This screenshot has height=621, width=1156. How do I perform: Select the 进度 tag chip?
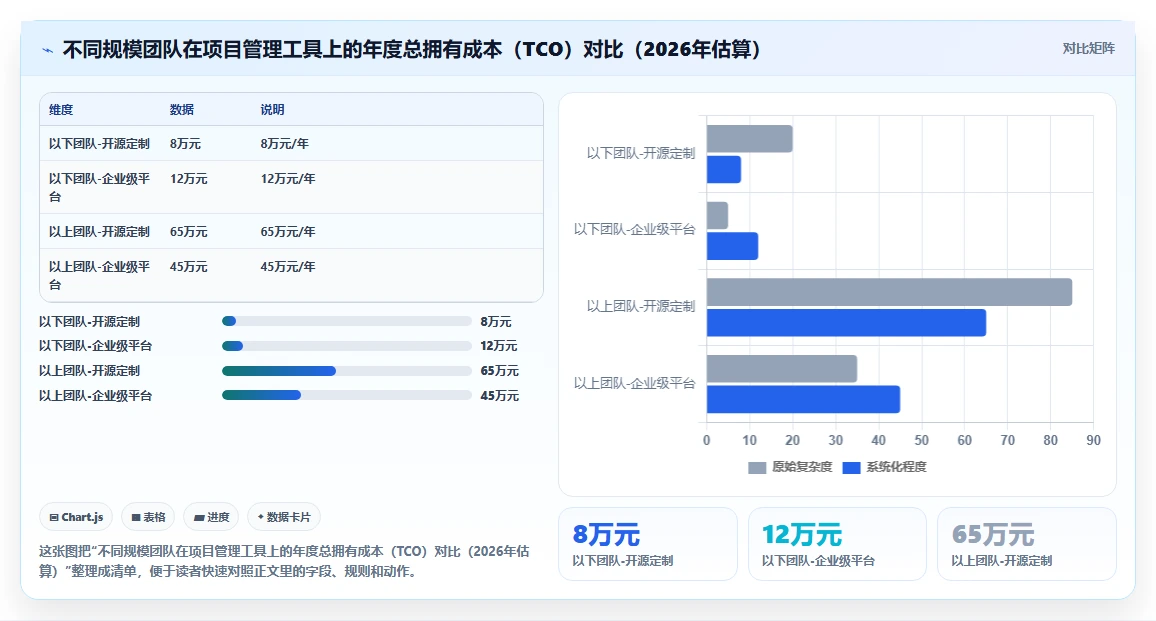click(212, 517)
